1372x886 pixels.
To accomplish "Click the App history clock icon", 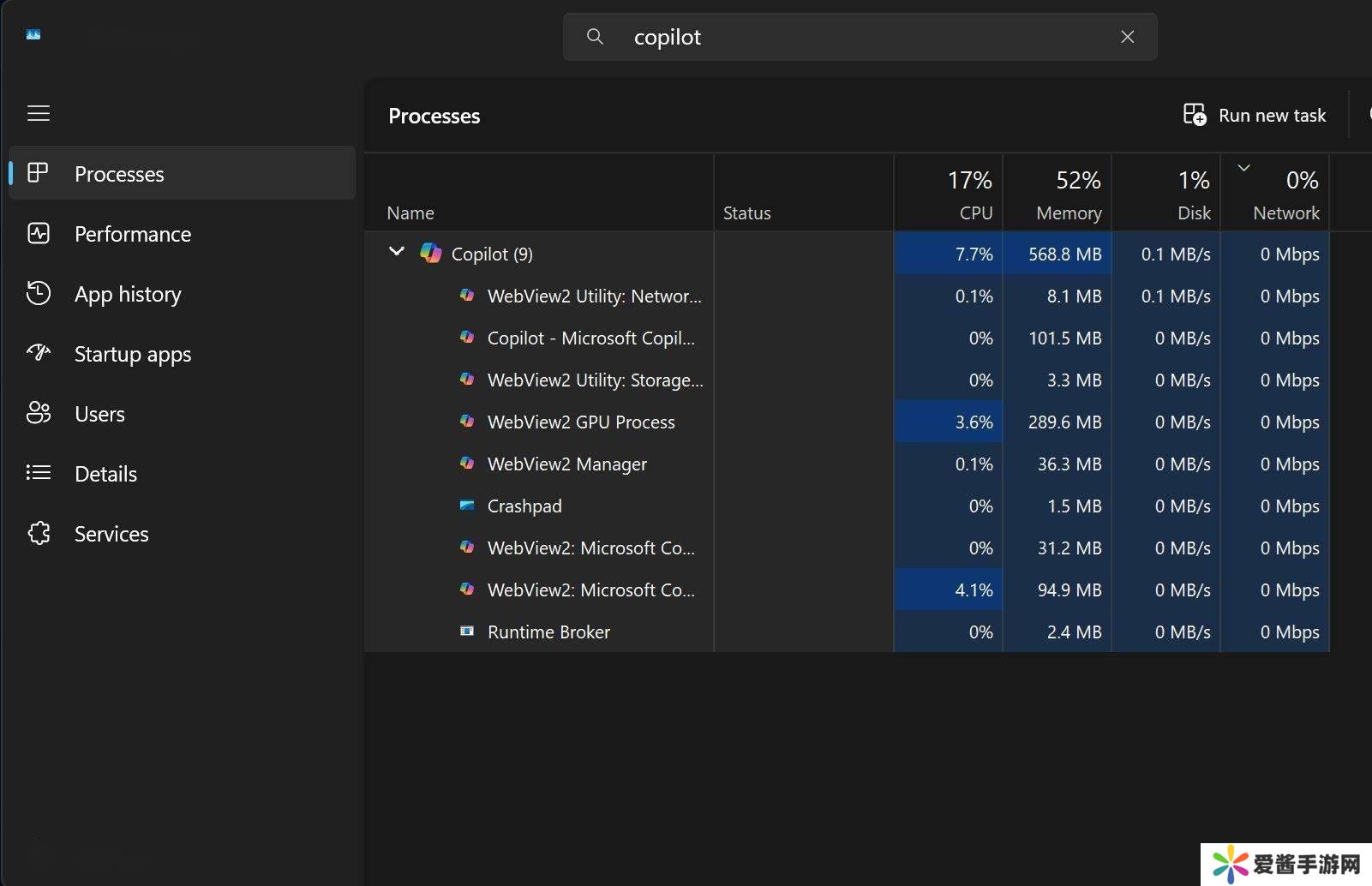I will 39,293.
